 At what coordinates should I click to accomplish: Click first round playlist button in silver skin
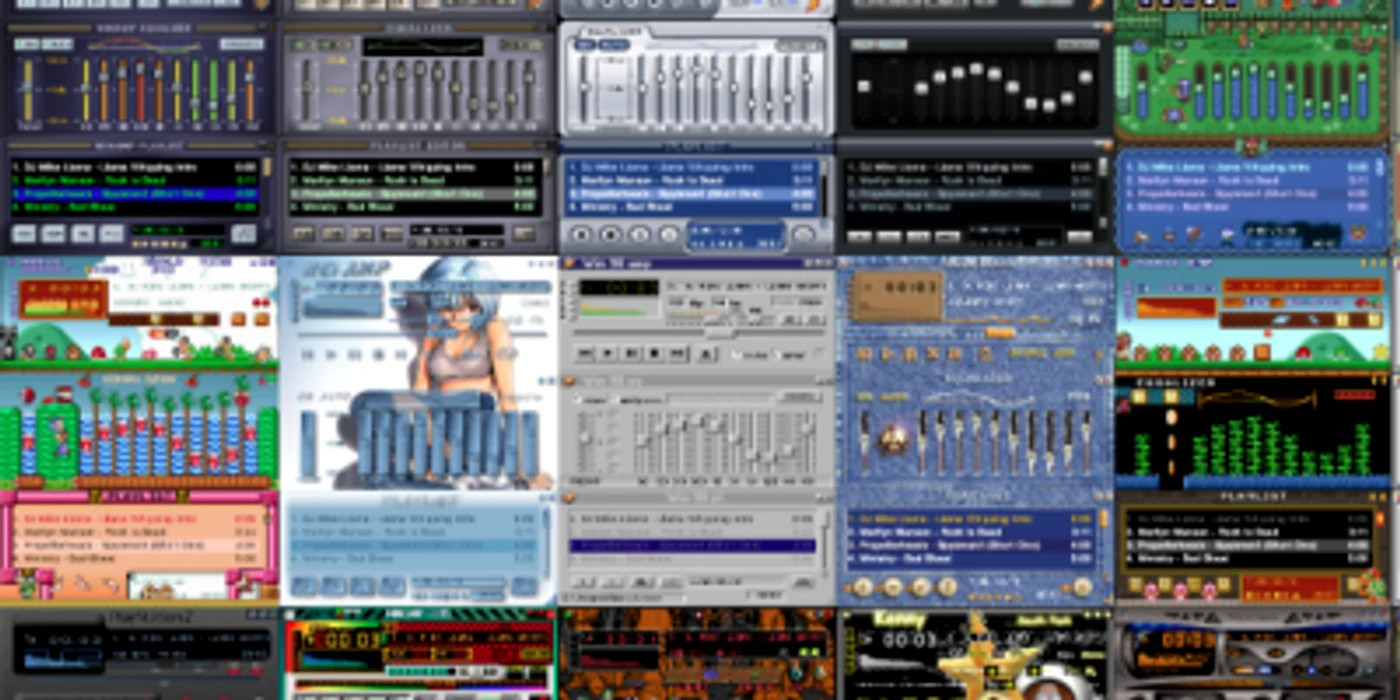[x=580, y=235]
